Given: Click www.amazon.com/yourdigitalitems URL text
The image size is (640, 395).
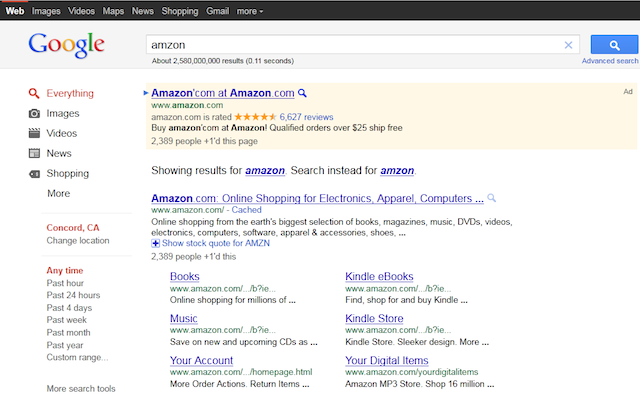Looking at the screenshot, I should point(411,372).
